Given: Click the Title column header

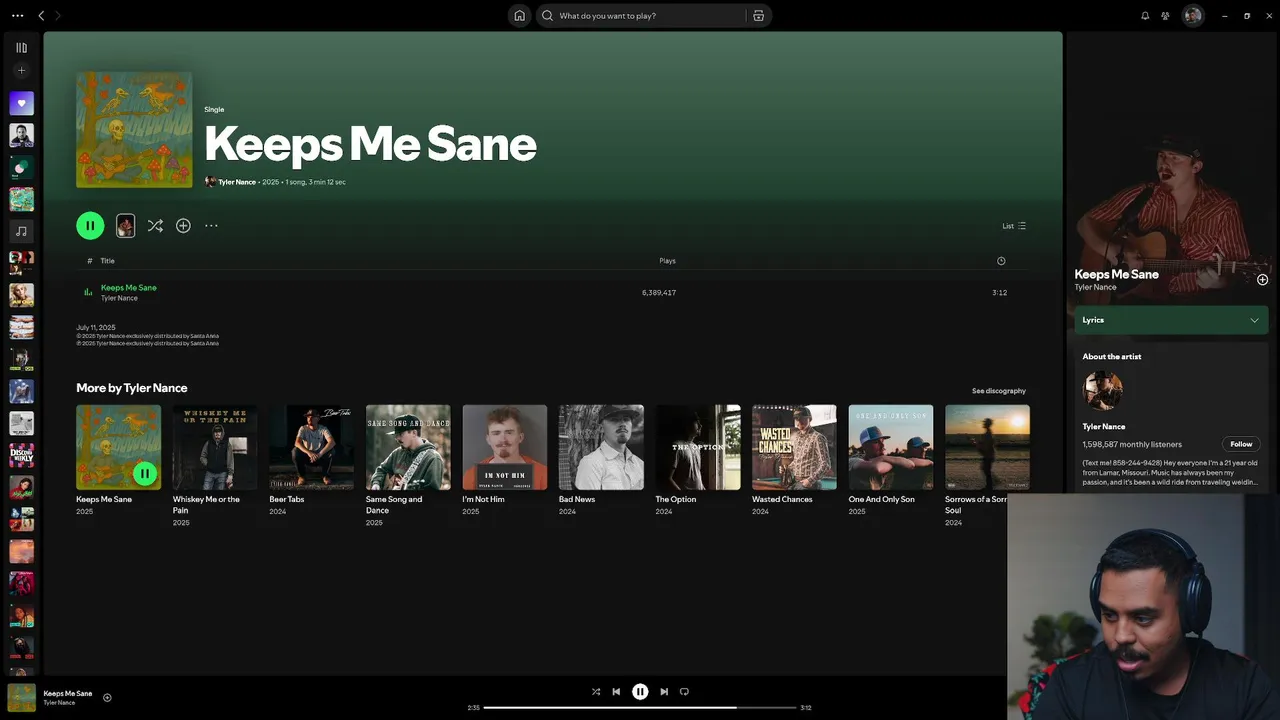Looking at the screenshot, I should pyautogui.click(x=107, y=261).
